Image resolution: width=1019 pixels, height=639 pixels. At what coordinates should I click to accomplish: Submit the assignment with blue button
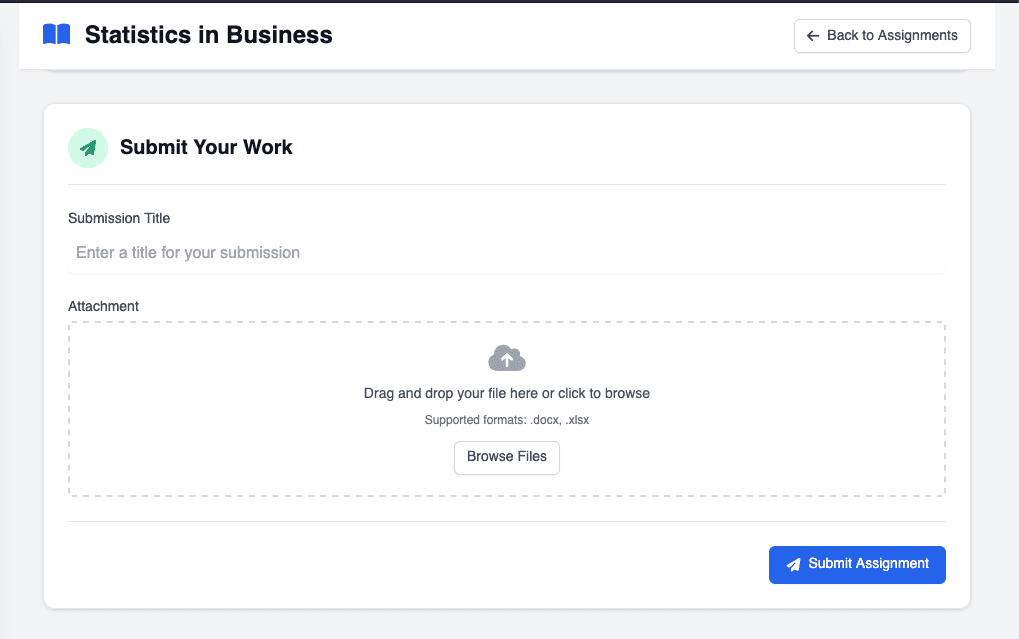click(x=857, y=564)
